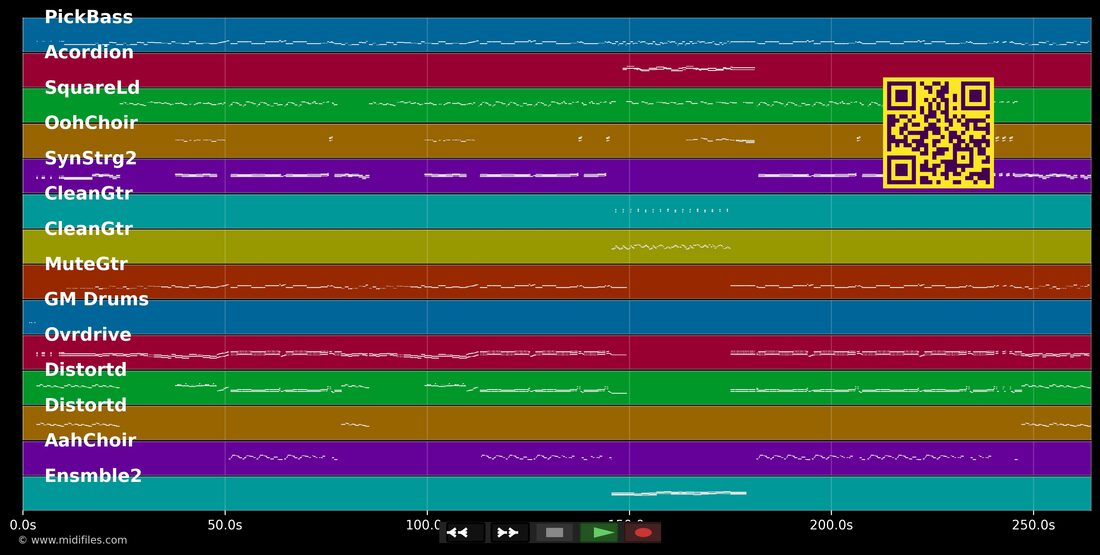Image resolution: width=1100 pixels, height=555 pixels.
Task: Hit the red record button
Action: click(643, 533)
